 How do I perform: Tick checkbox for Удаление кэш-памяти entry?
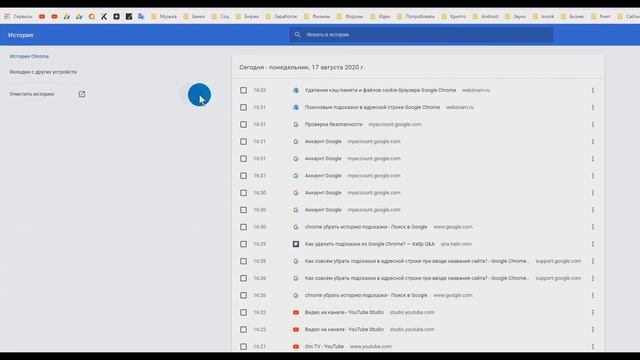(243, 90)
